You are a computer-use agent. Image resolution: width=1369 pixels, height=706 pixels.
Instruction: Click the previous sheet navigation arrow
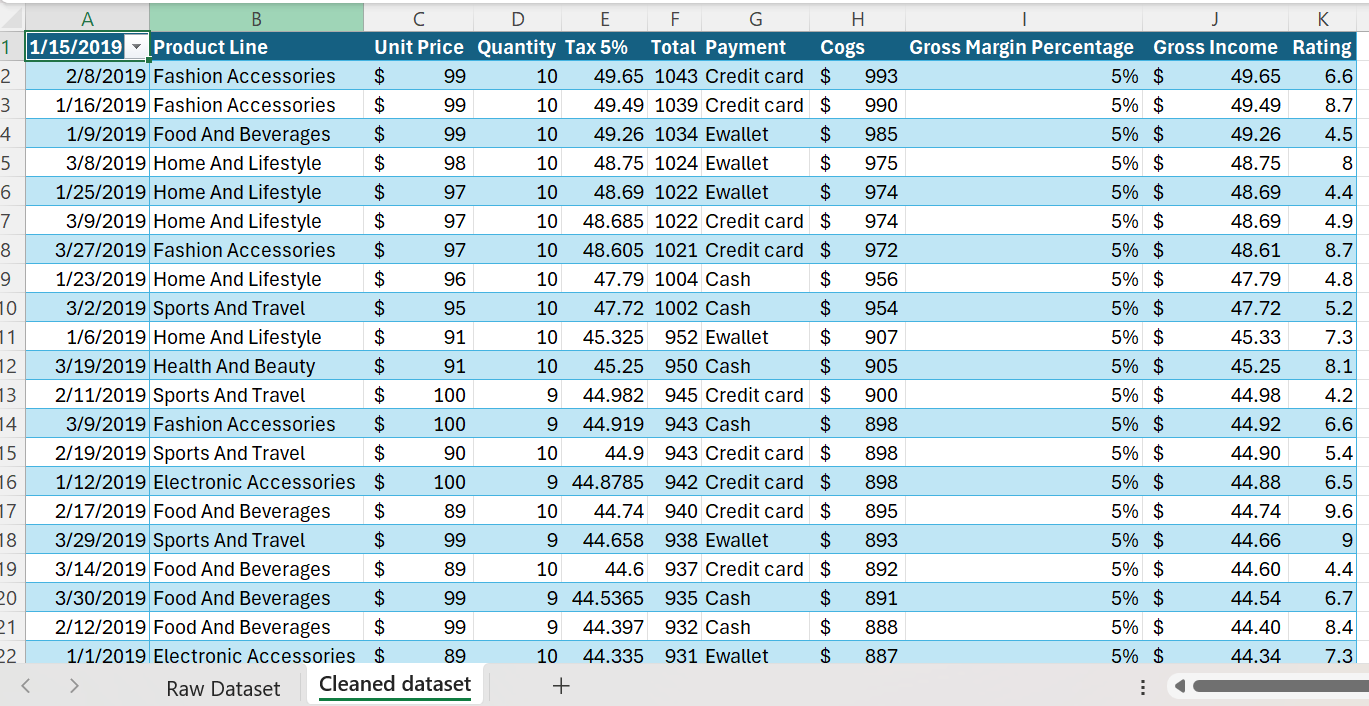pos(26,686)
